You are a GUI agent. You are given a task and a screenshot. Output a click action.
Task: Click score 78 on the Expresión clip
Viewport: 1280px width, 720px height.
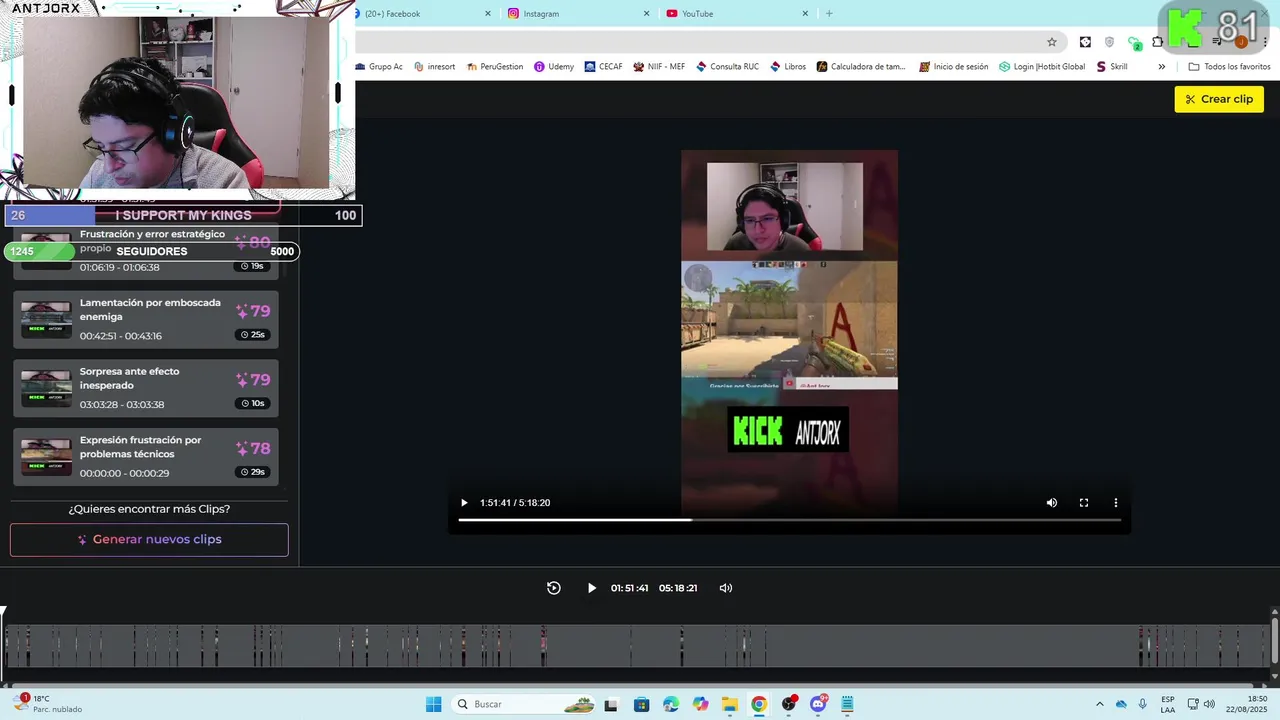point(253,449)
